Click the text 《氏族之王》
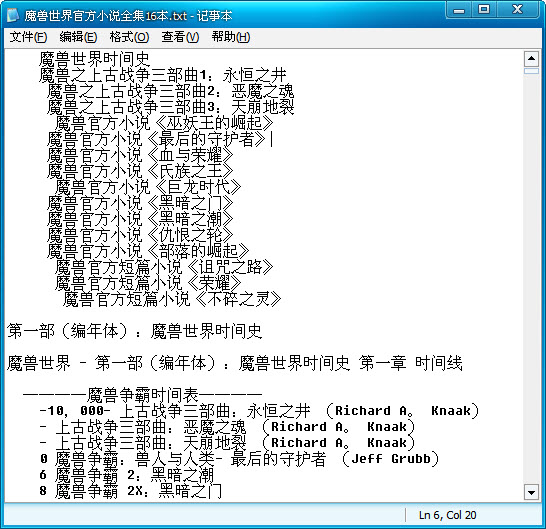The width and height of the screenshot is (546, 529). click(x=189, y=171)
